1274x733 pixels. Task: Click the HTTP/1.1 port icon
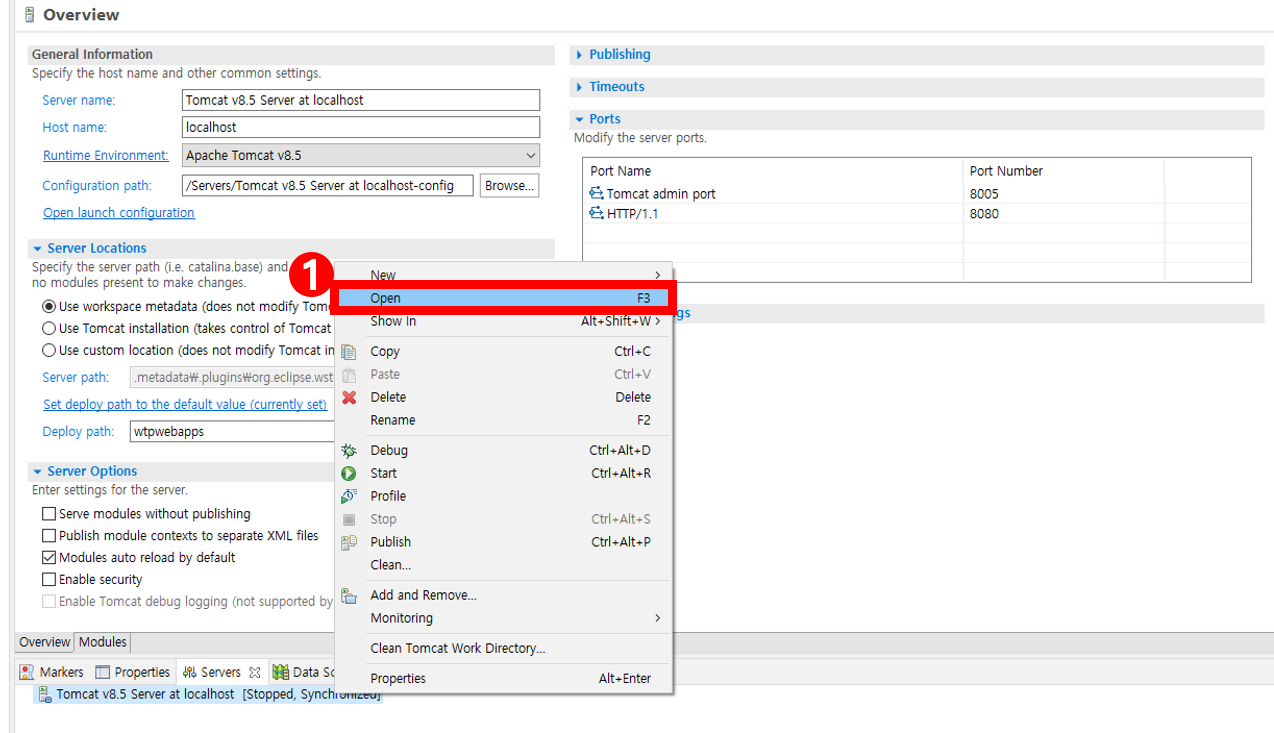(x=597, y=214)
